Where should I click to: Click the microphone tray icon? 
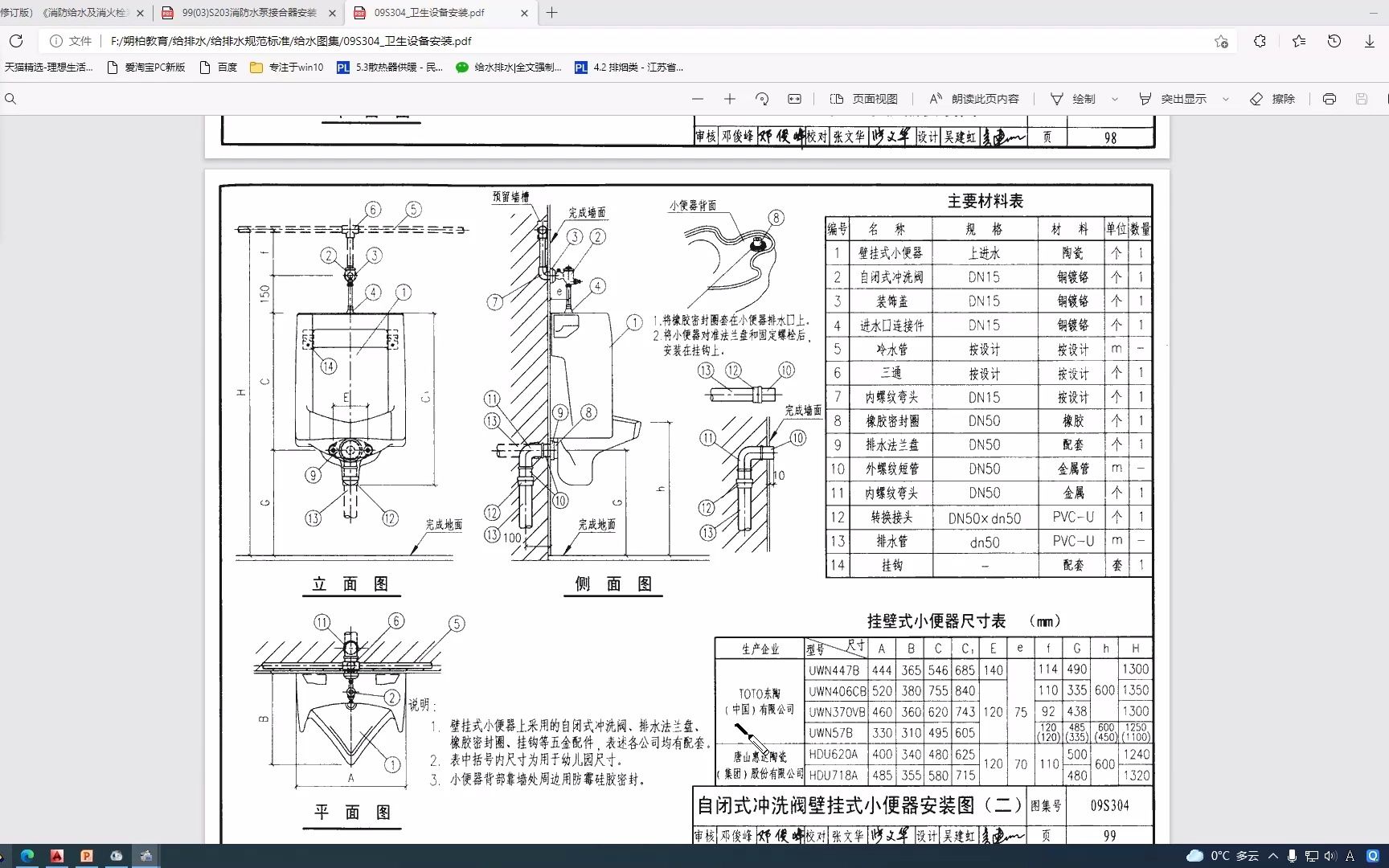point(1292,856)
